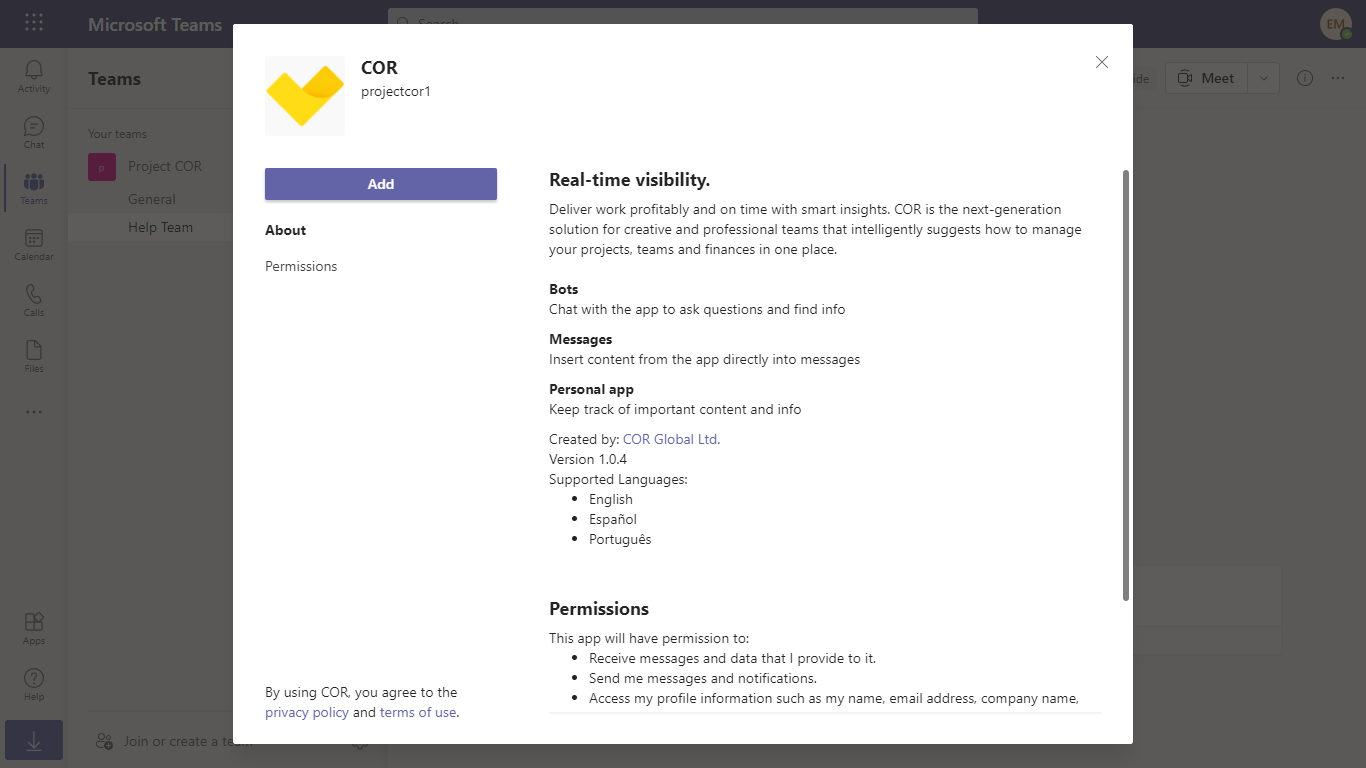The height and width of the screenshot is (768, 1366).
Task: Open the Apps icon in sidebar
Action: (34, 628)
